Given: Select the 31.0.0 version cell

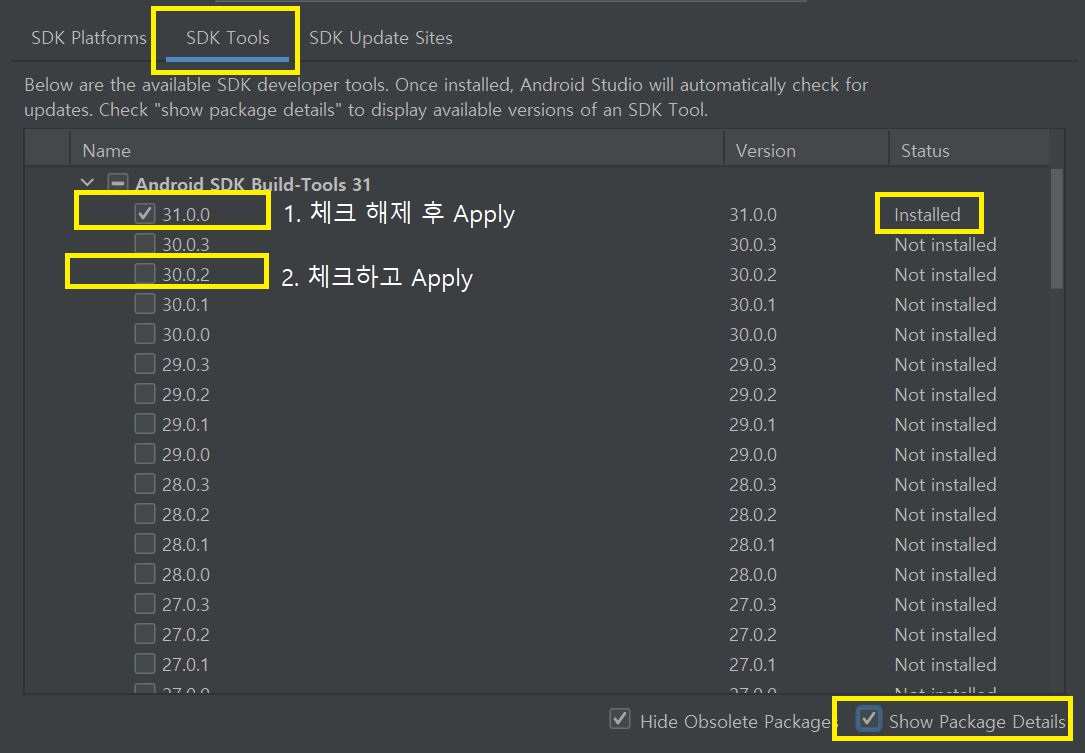Looking at the screenshot, I should (753, 215).
